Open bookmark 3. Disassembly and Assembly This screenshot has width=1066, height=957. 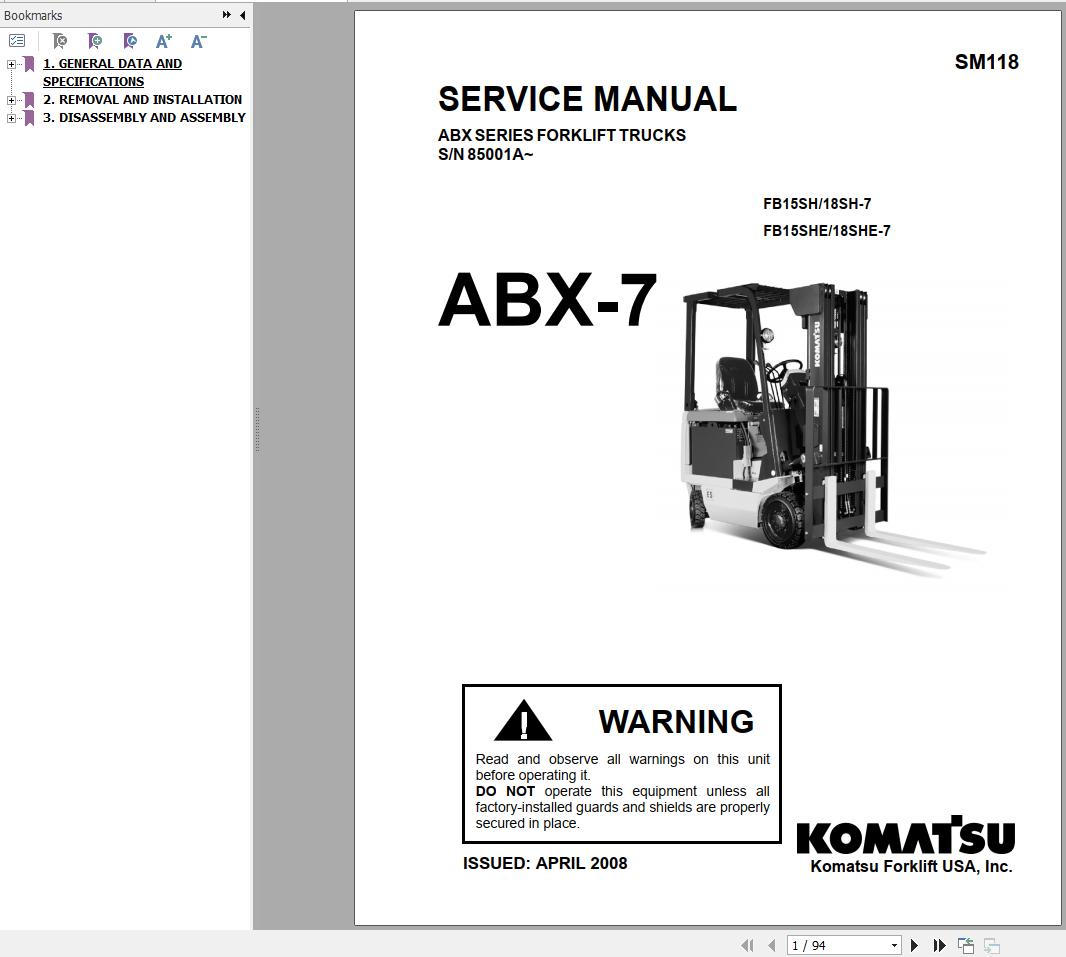(145, 117)
